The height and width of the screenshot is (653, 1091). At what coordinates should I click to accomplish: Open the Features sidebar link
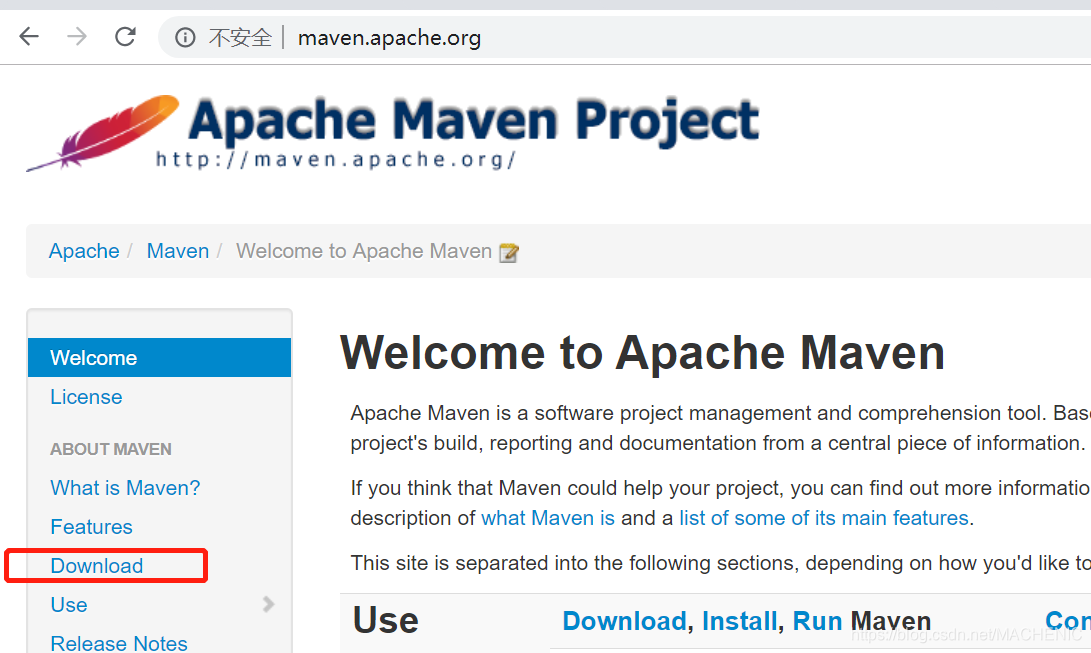pos(91,527)
